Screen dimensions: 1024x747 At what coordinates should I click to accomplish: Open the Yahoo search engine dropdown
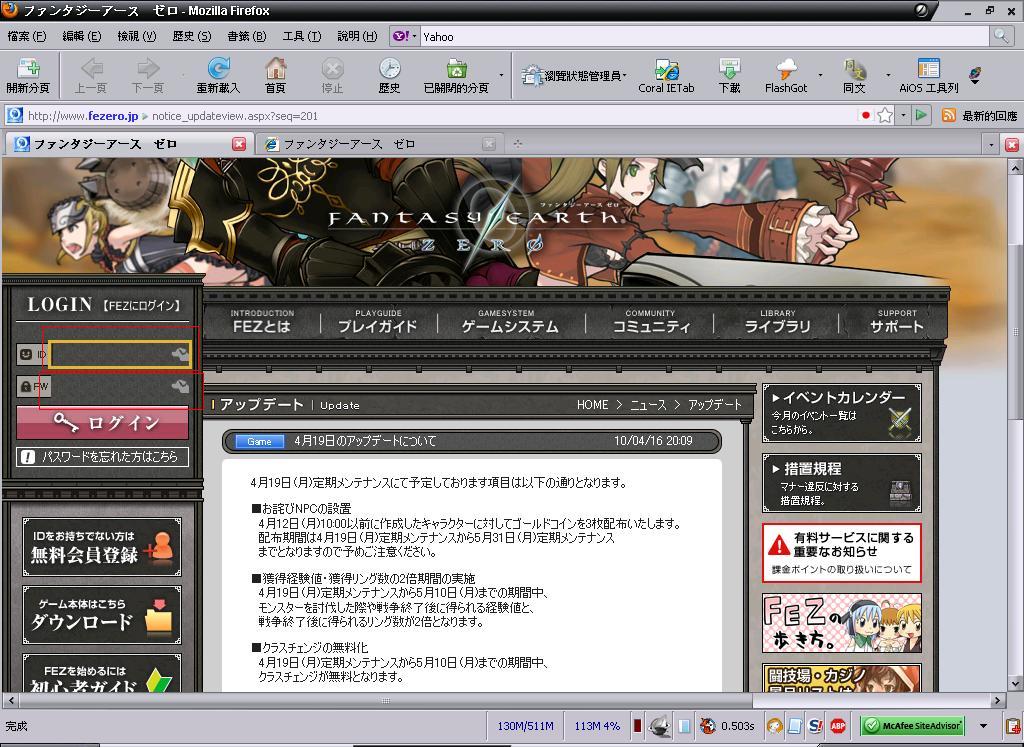(x=405, y=36)
